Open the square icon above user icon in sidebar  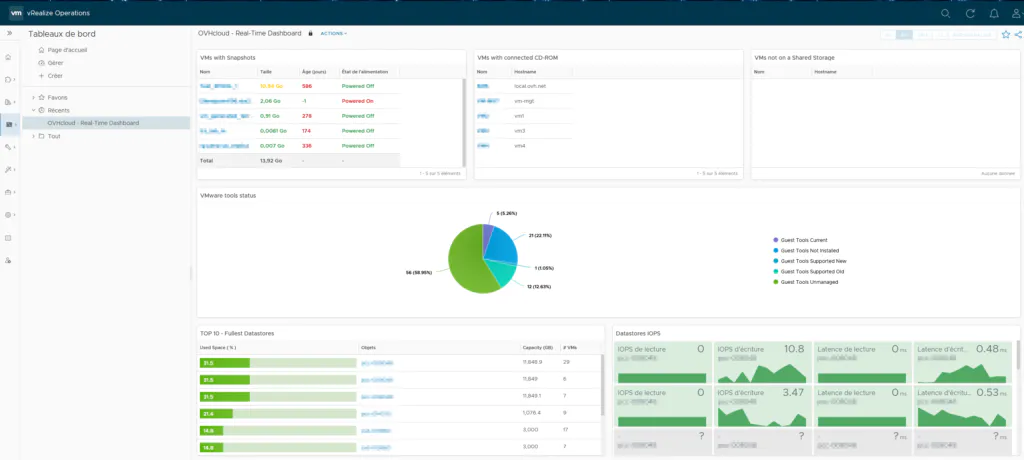[8, 238]
